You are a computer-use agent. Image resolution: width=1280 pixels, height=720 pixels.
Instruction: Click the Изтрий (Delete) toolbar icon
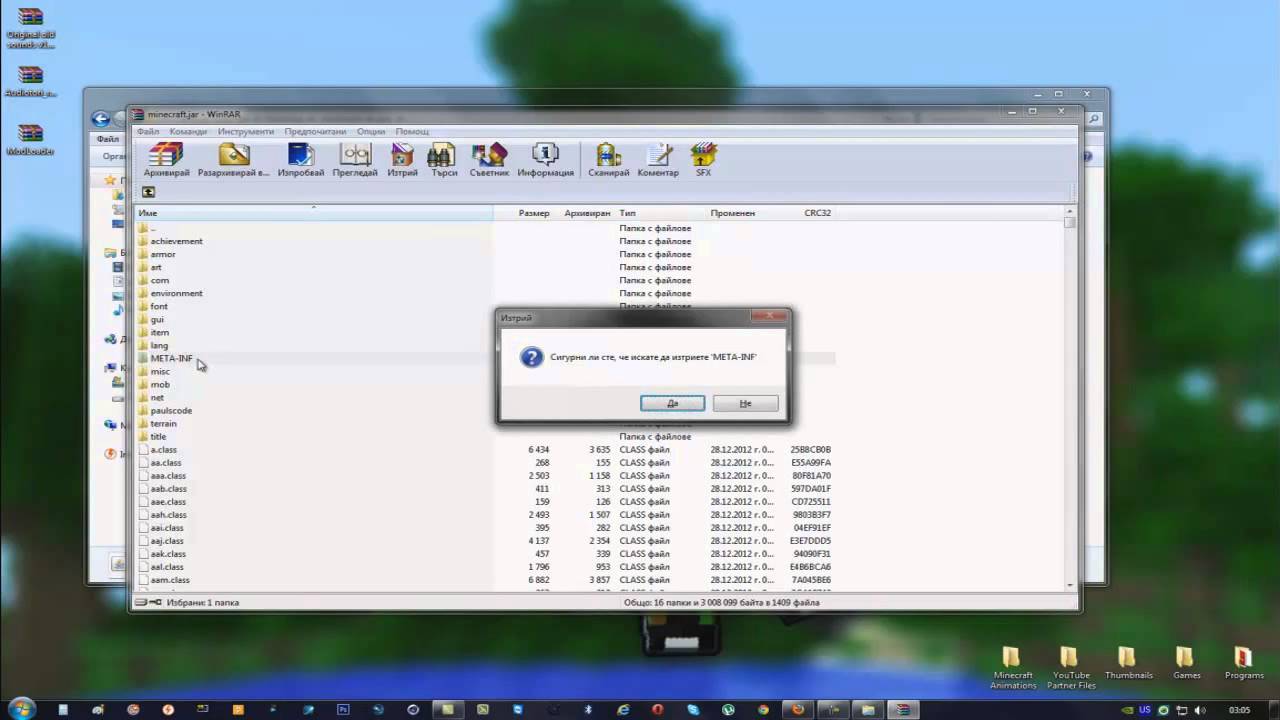[x=402, y=160]
